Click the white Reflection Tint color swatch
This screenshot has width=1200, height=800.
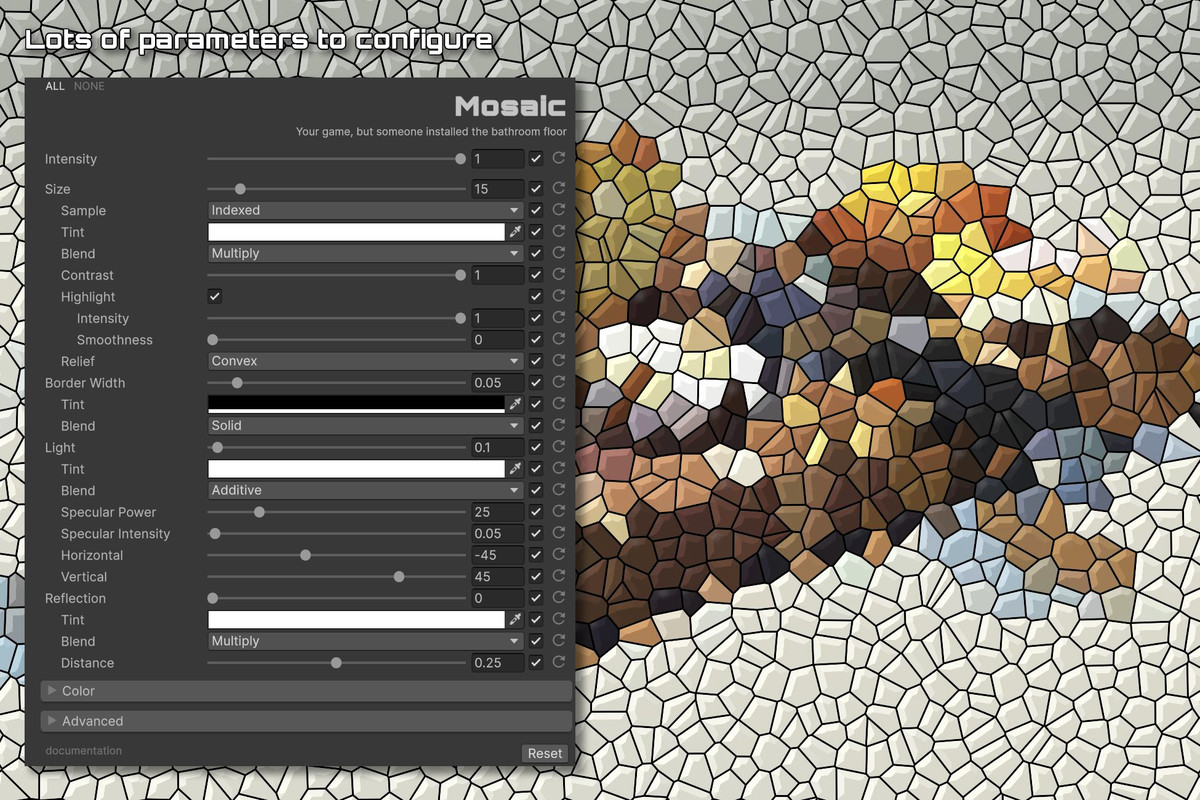point(356,620)
